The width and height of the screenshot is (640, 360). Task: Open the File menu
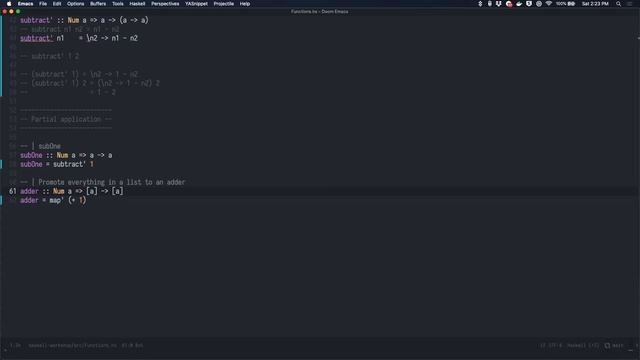point(43,4)
